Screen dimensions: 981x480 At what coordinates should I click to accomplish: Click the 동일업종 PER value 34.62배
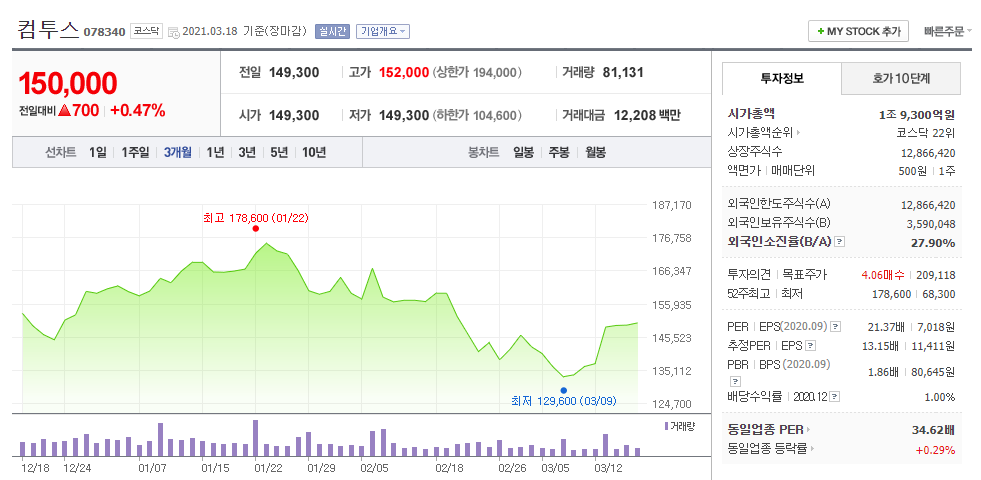pyautogui.click(x=933, y=431)
